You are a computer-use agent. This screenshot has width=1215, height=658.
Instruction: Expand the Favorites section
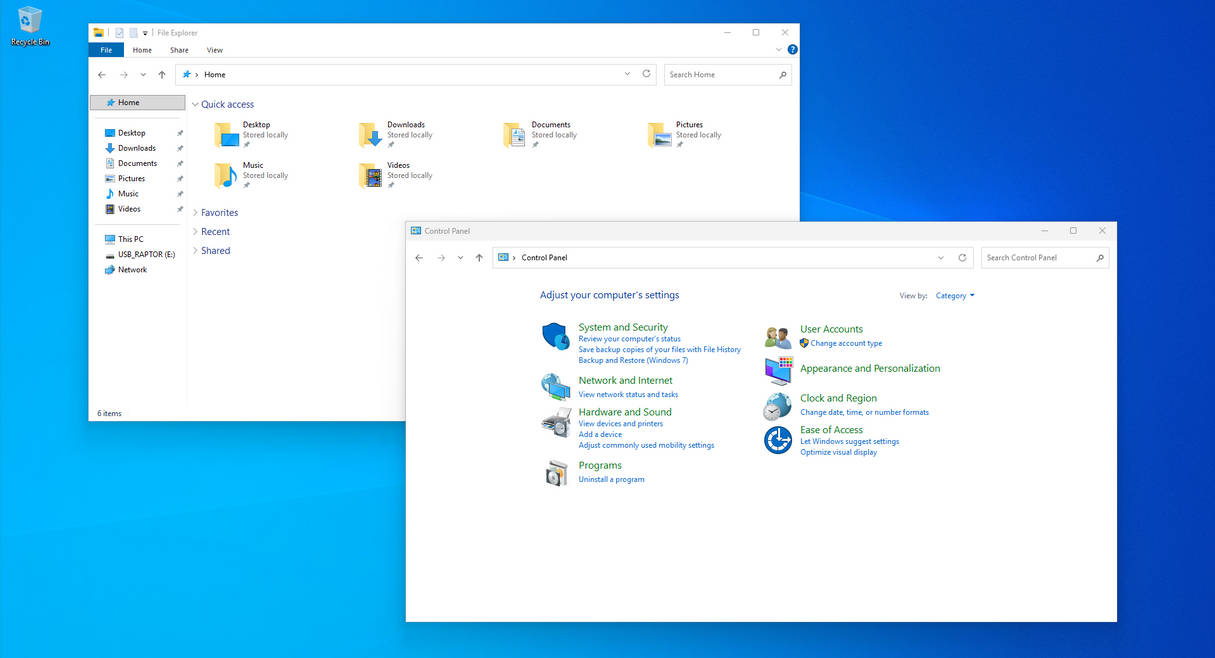point(195,213)
